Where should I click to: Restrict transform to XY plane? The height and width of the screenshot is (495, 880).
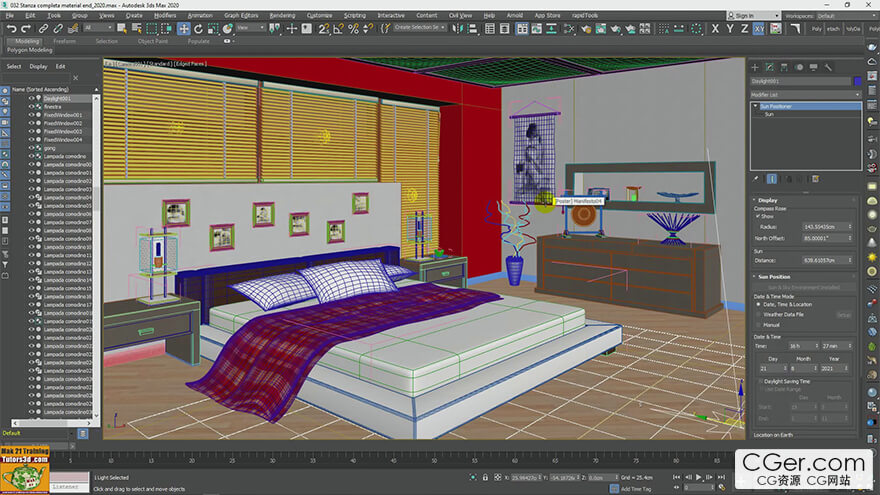pos(759,29)
